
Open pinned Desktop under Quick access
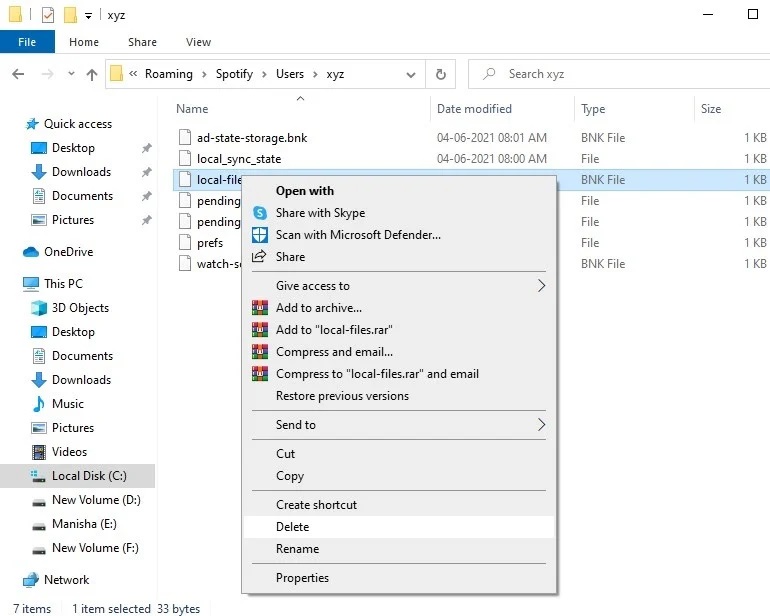click(x=73, y=148)
